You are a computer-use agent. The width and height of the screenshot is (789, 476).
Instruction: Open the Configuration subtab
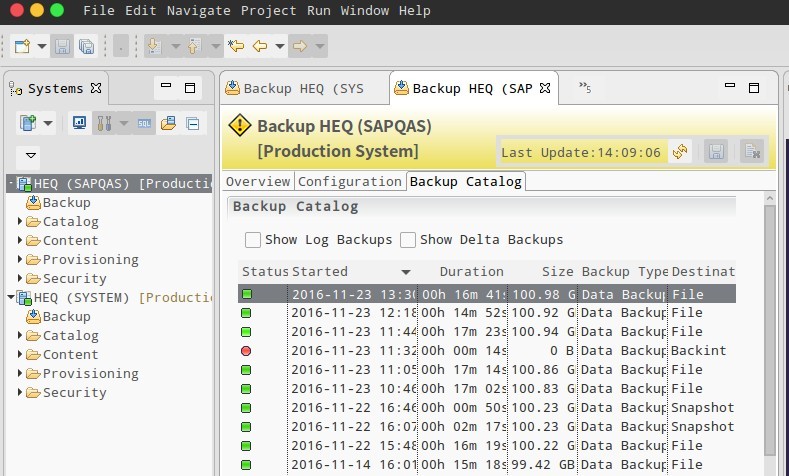coord(350,182)
